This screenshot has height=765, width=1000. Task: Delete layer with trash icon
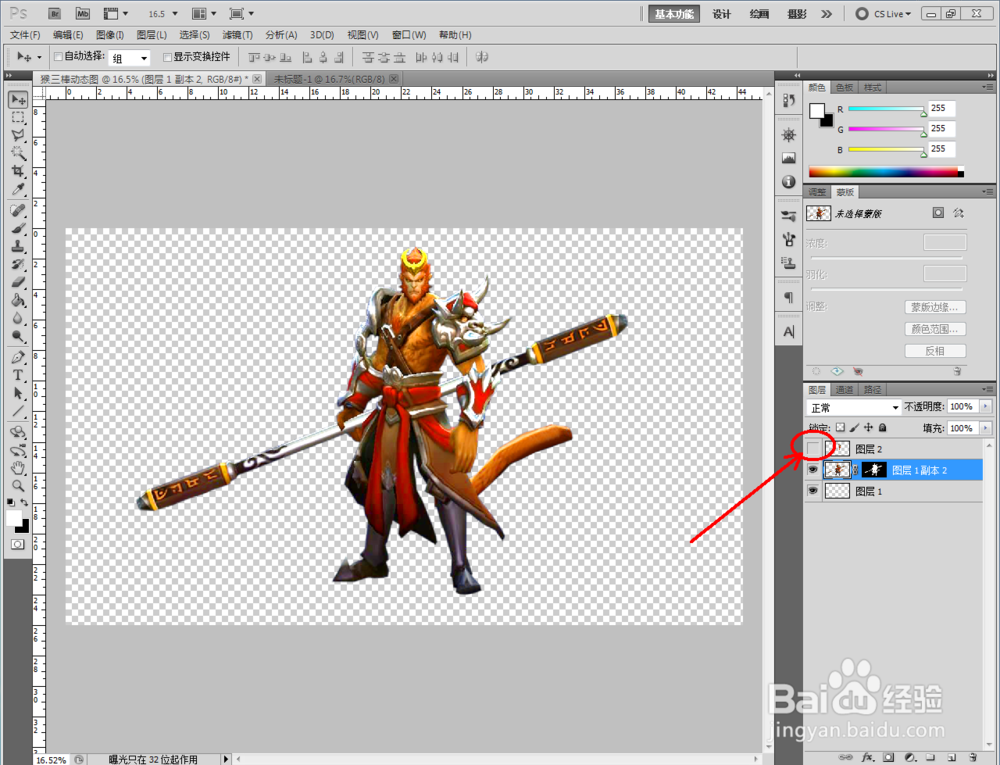pyautogui.click(x=972, y=757)
